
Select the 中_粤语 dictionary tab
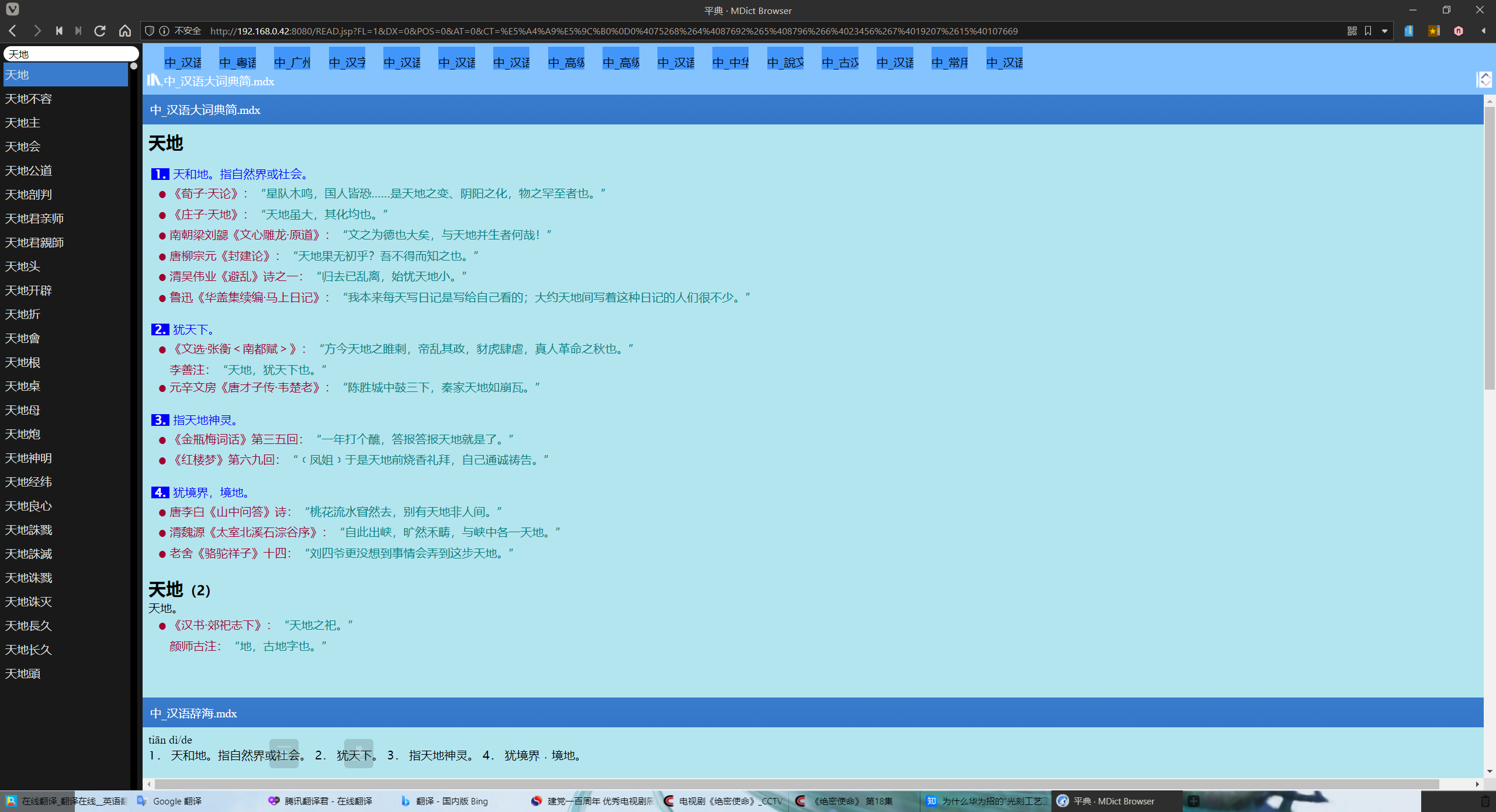[x=238, y=62]
